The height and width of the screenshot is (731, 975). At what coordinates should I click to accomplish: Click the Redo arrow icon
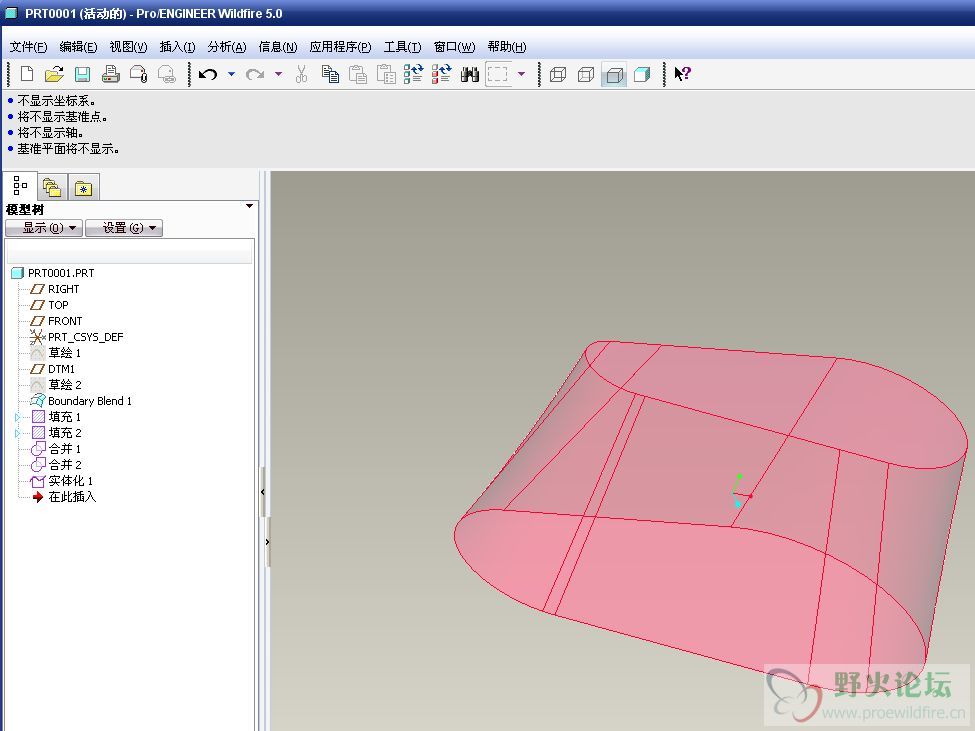(255, 74)
